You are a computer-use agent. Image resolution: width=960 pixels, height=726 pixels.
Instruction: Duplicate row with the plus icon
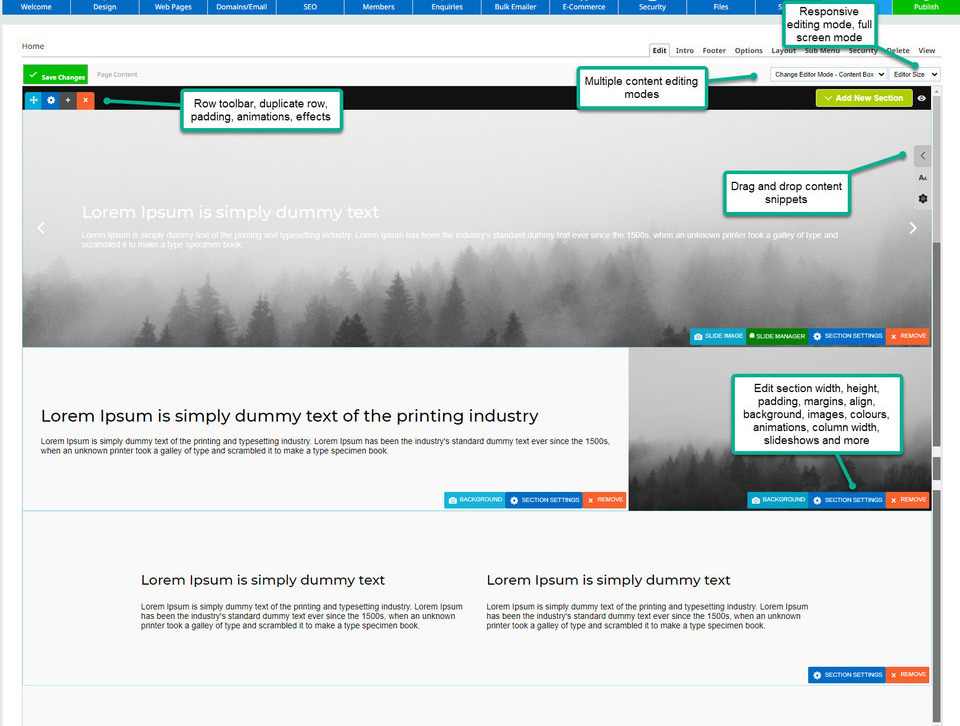pos(68,100)
